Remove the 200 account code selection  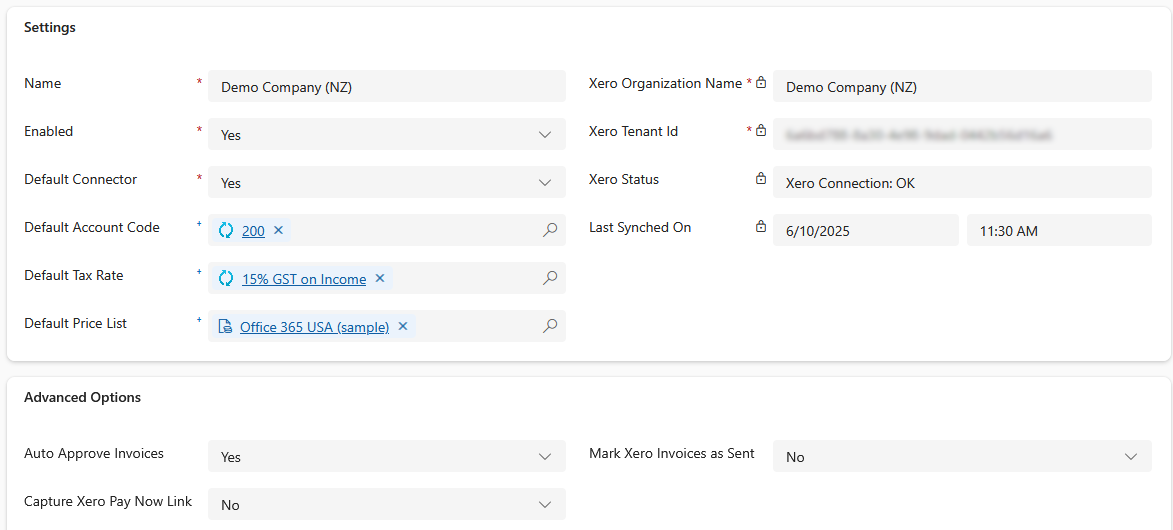pyautogui.click(x=279, y=231)
